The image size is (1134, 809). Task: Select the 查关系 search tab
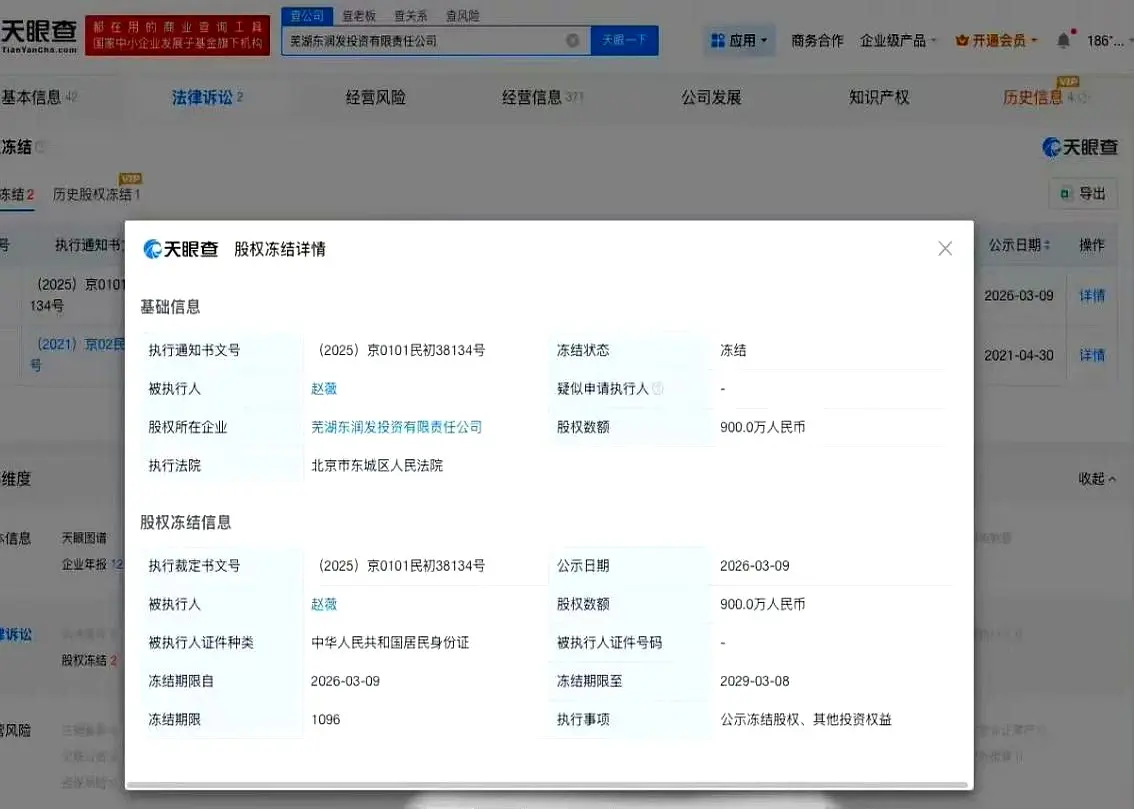(411, 16)
